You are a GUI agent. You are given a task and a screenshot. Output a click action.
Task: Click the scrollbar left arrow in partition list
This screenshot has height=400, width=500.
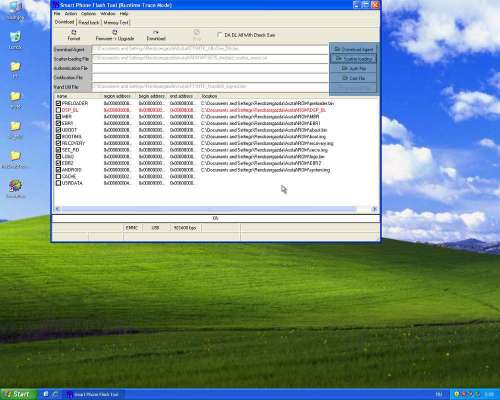coord(58,209)
